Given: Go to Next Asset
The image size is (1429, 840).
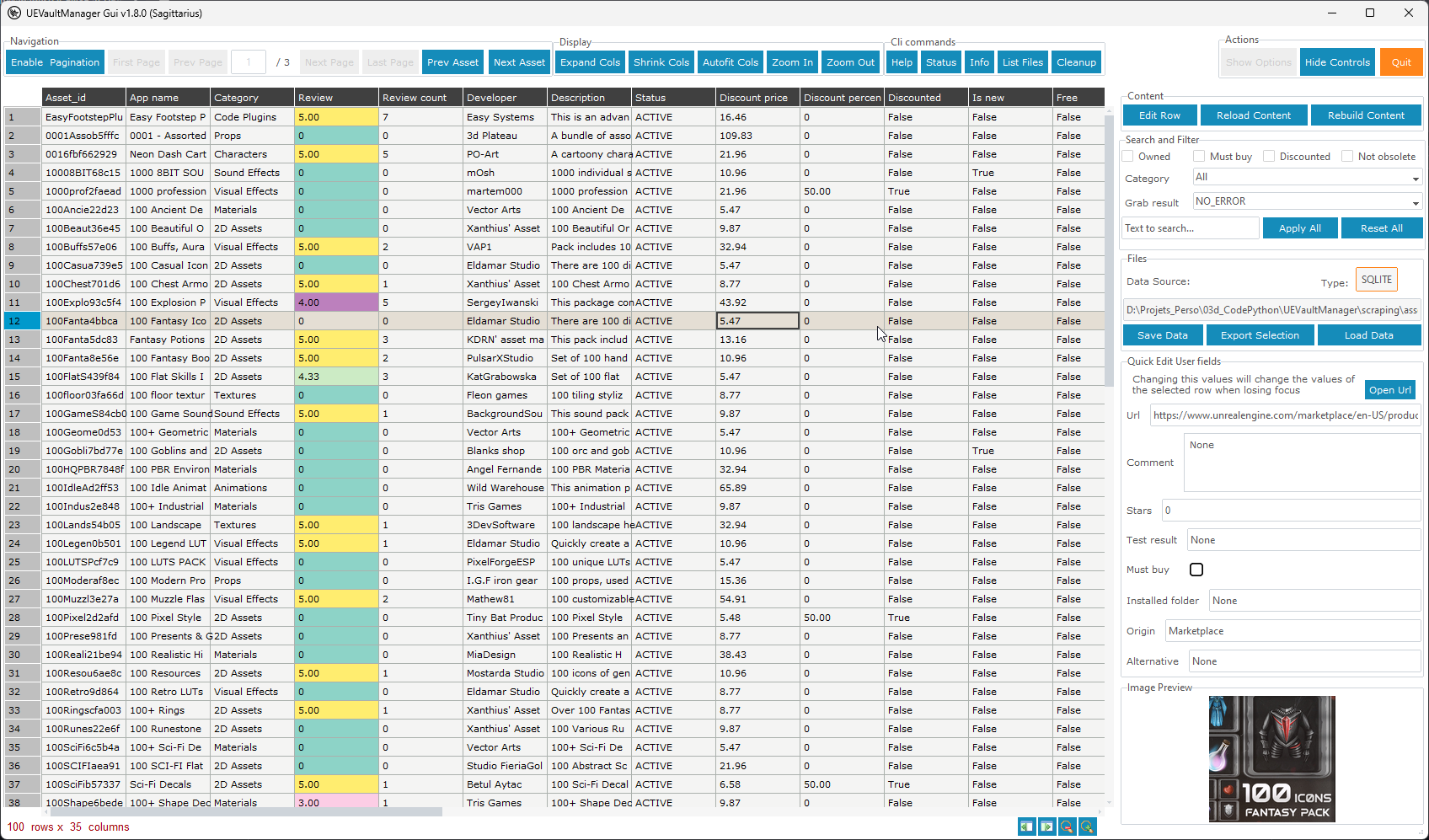Looking at the screenshot, I should [519, 62].
